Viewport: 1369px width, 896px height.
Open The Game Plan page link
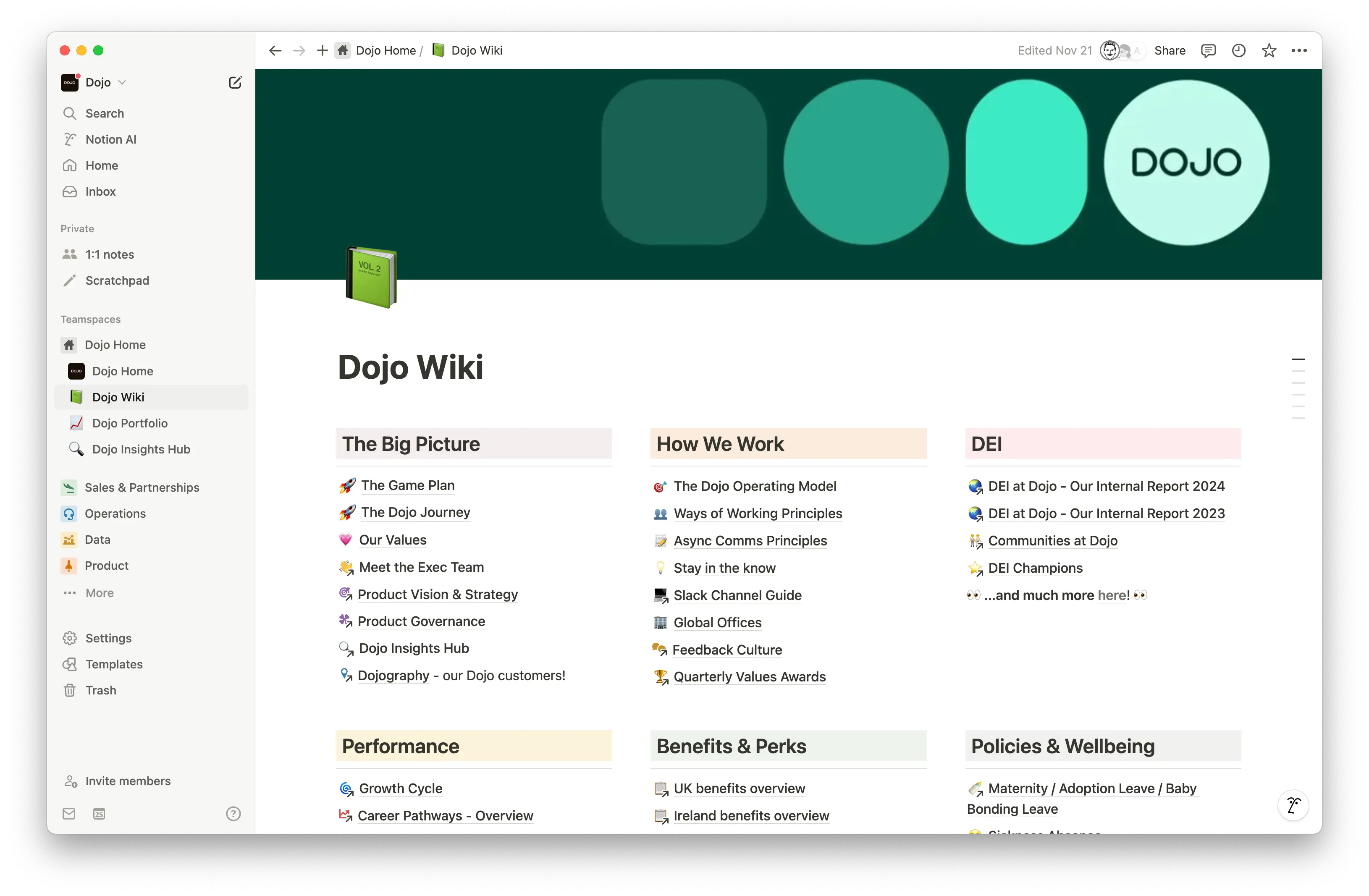click(x=408, y=485)
